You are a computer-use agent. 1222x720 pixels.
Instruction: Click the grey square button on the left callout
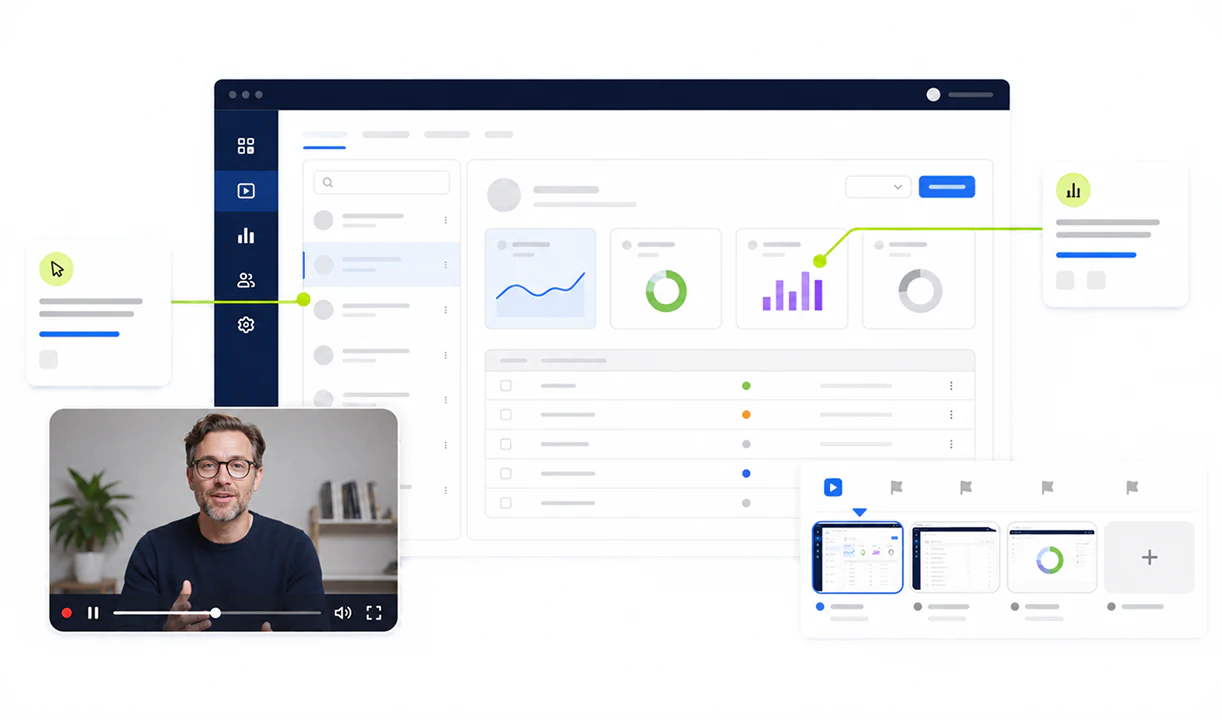tap(48, 359)
